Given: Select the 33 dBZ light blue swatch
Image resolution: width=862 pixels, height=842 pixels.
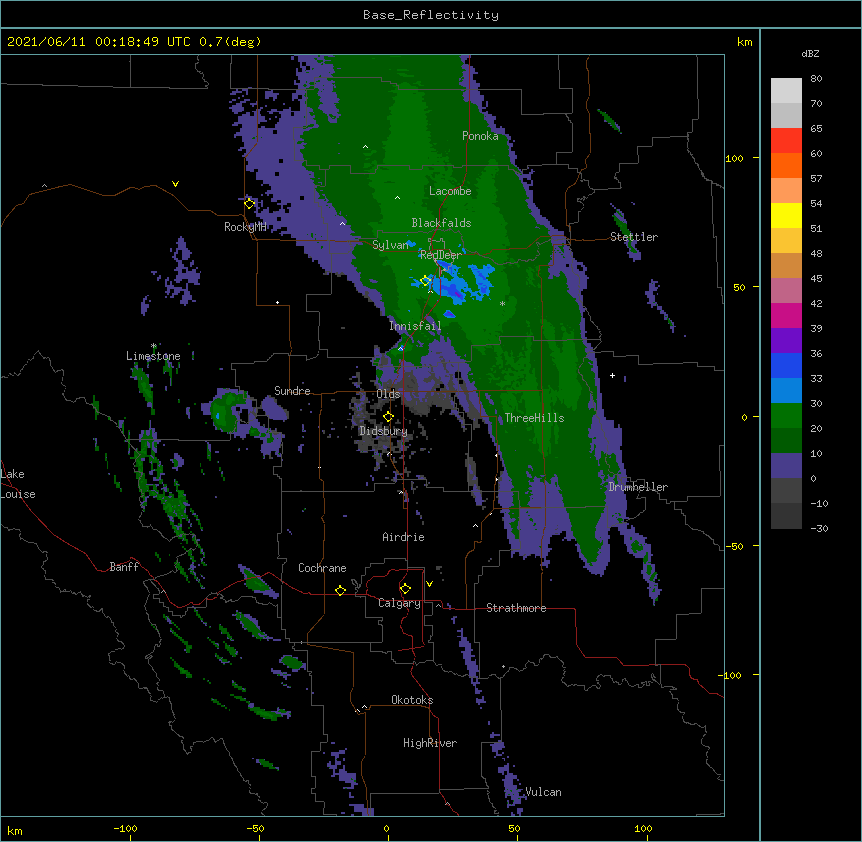Looking at the screenshot, I should point(786,390).
